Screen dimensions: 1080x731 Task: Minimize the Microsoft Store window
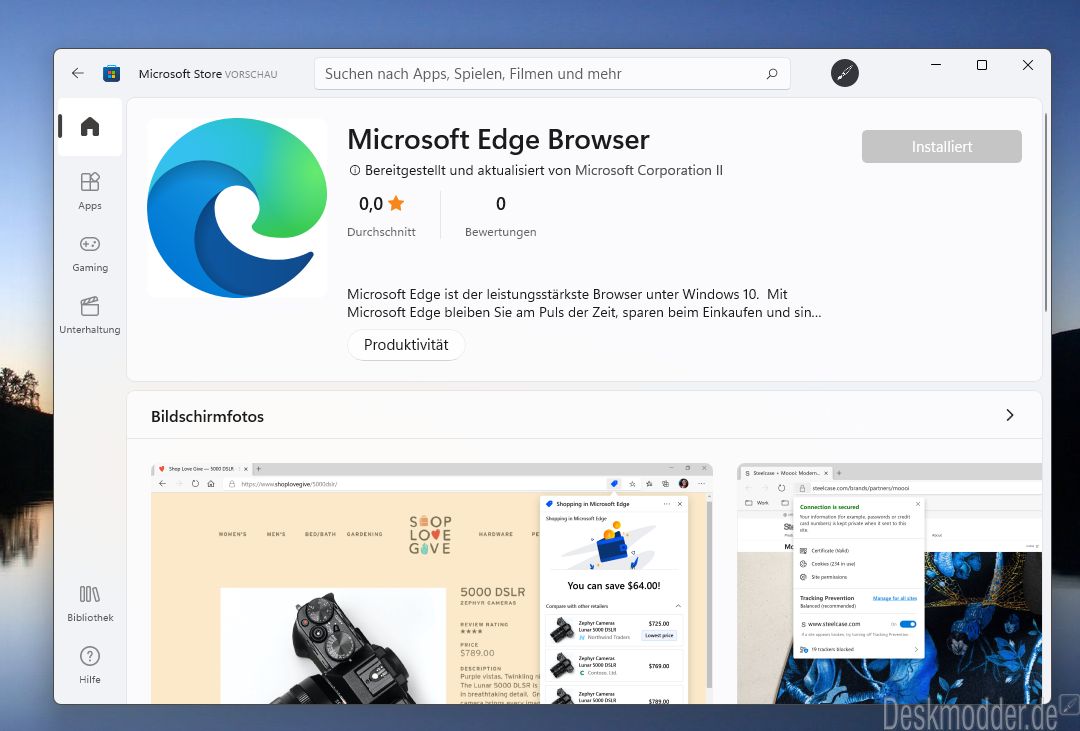(936, 65)
